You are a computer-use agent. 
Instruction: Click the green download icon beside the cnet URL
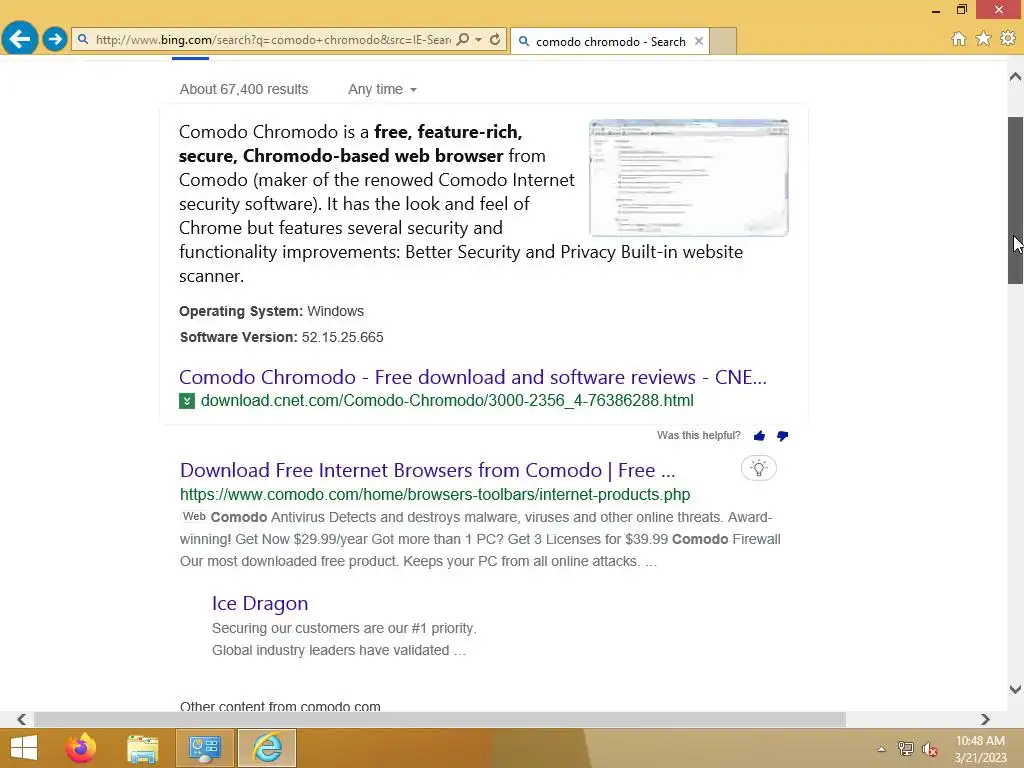(x=187, y=401)
